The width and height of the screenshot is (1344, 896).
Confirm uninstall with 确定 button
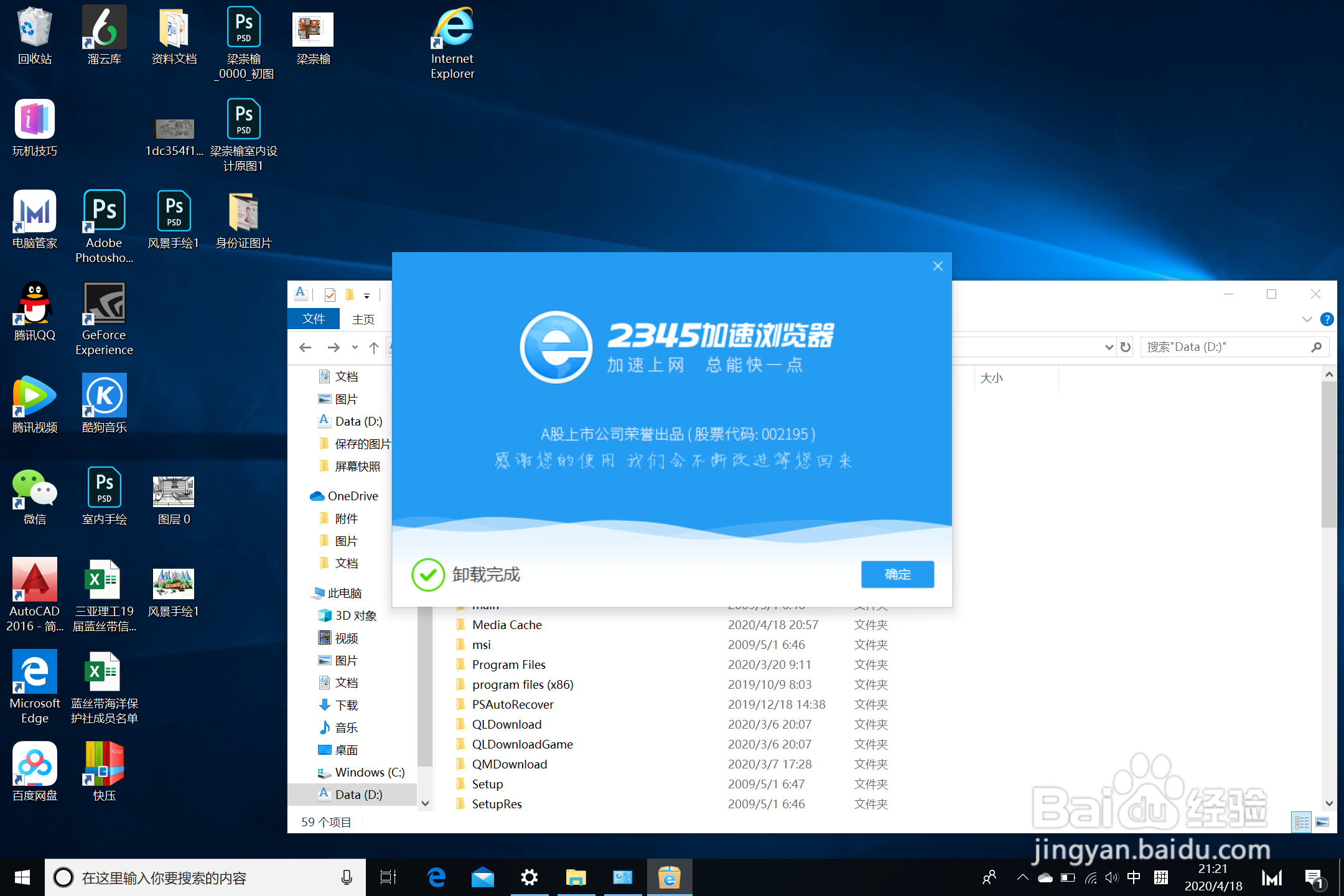click(897, 574)
